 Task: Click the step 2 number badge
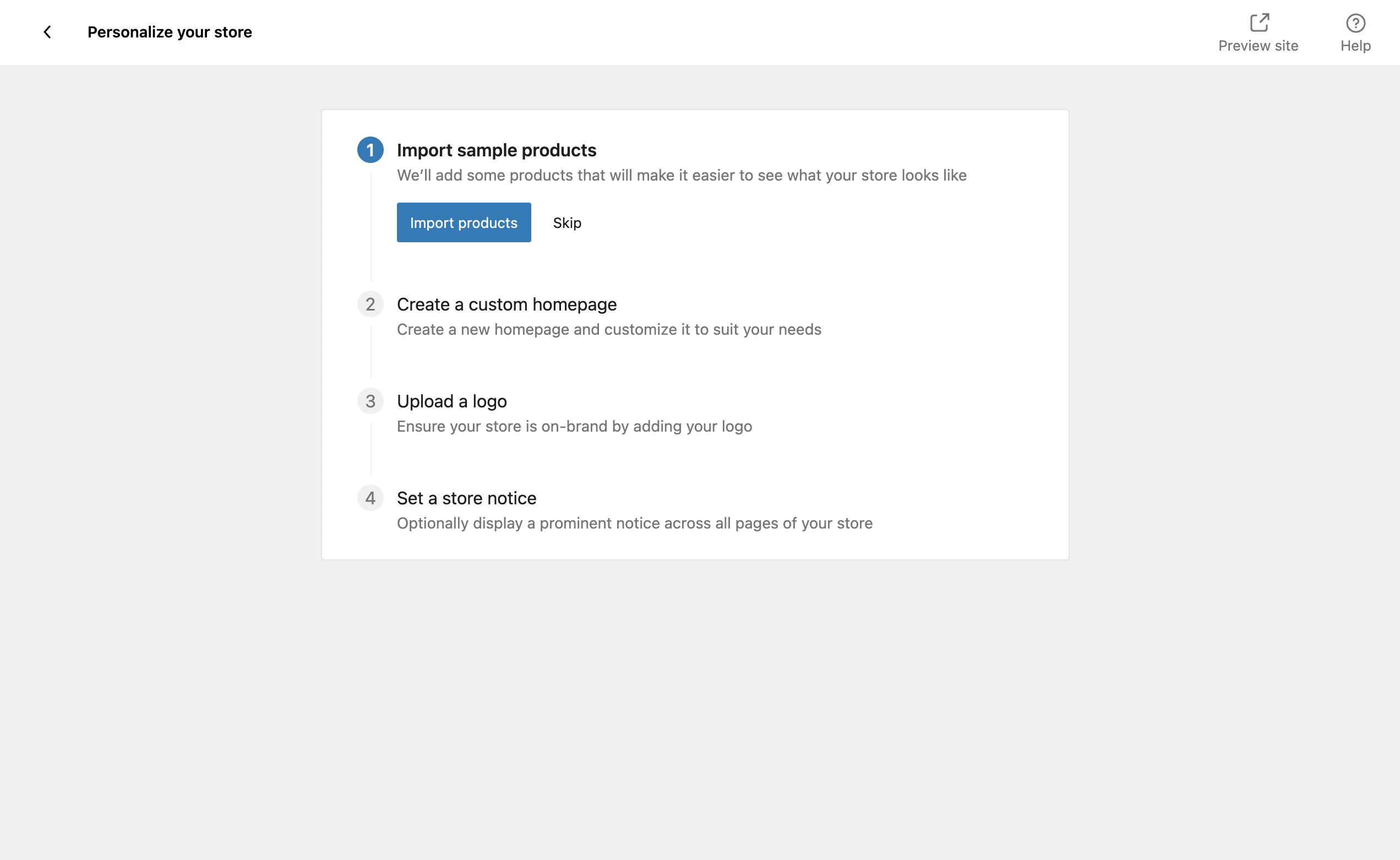coord(370,304)
